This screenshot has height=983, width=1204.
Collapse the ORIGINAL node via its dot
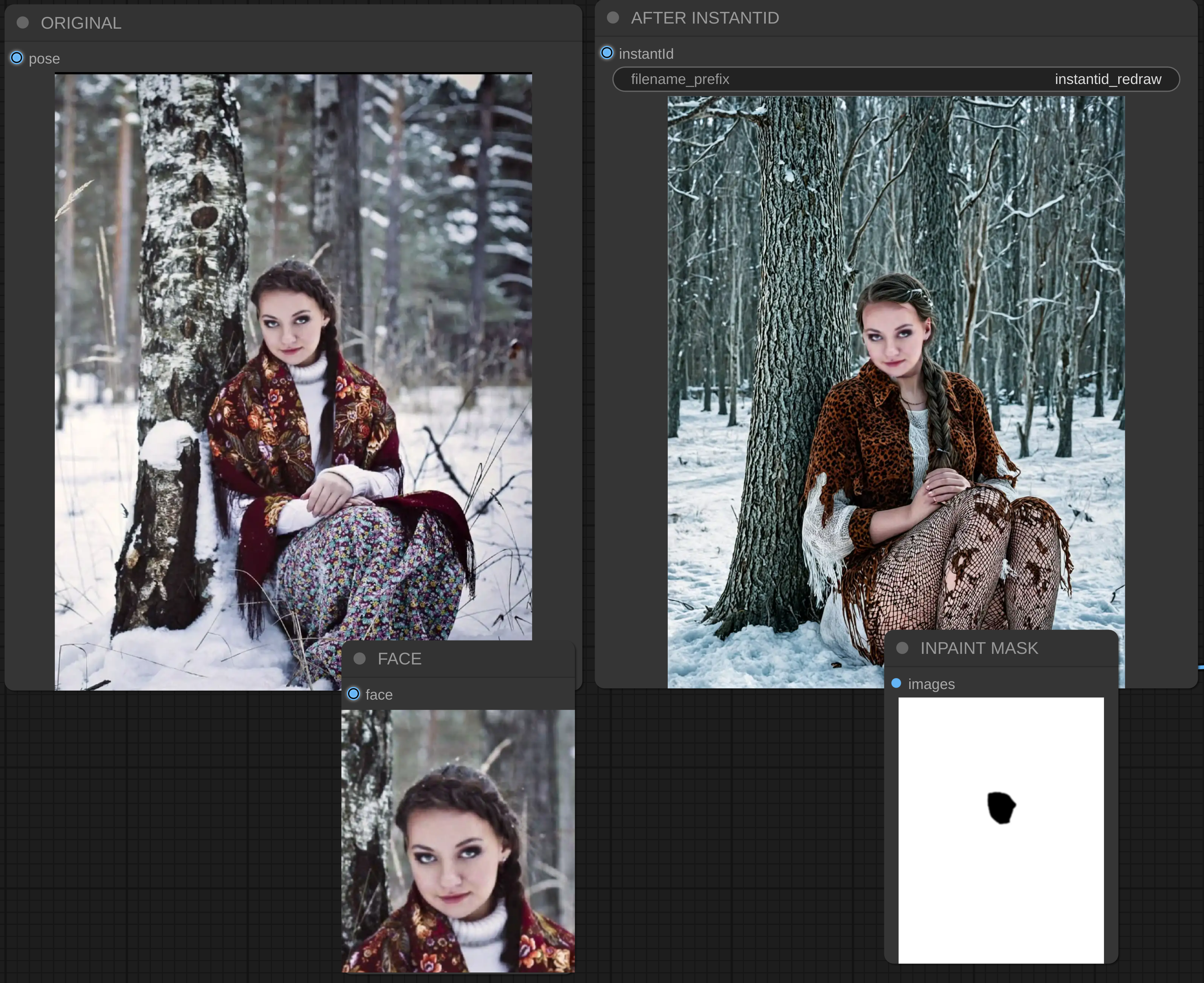pyautogui.click(x=23, y=23)
